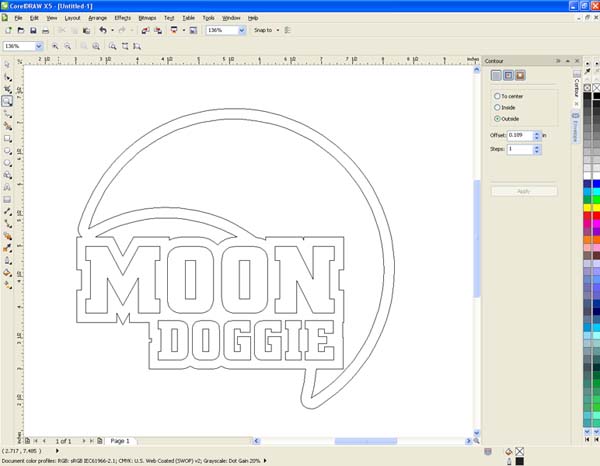This screenshot has height=466, width=600.
Task: Open the Arrange menu
Action: [98, 18]
